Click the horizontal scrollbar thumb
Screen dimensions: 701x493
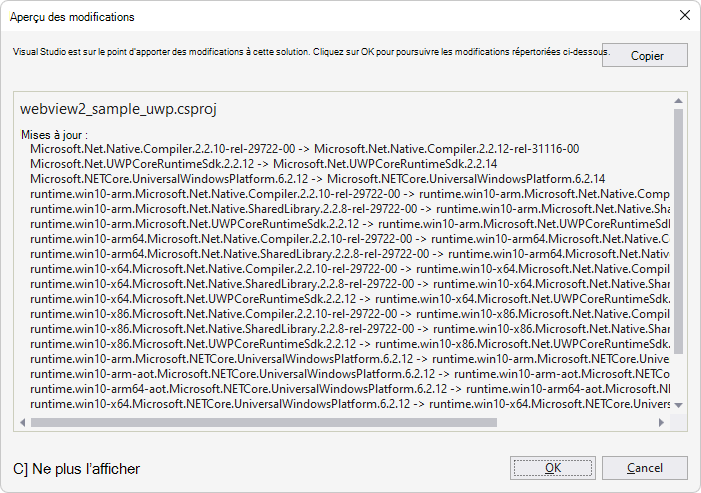click(x=264, y=422)
